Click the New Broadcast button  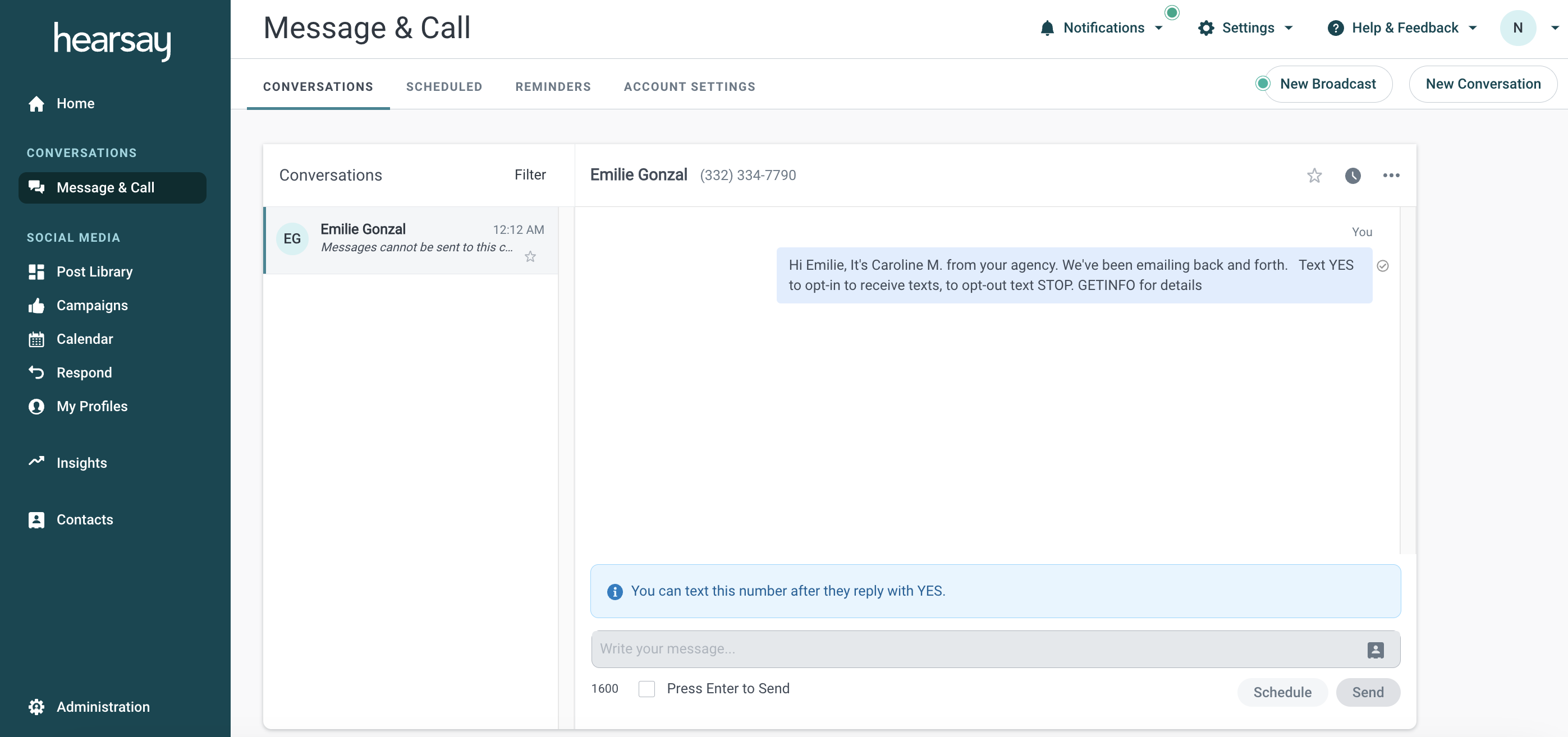(x=1328, y=84)
